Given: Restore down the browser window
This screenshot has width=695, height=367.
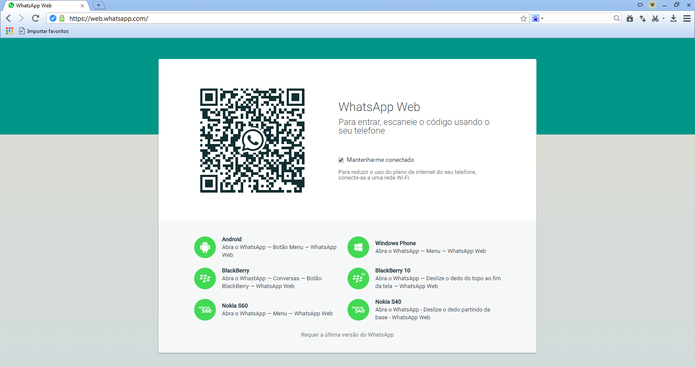Looking at the screenshot, I should point(676,5).
